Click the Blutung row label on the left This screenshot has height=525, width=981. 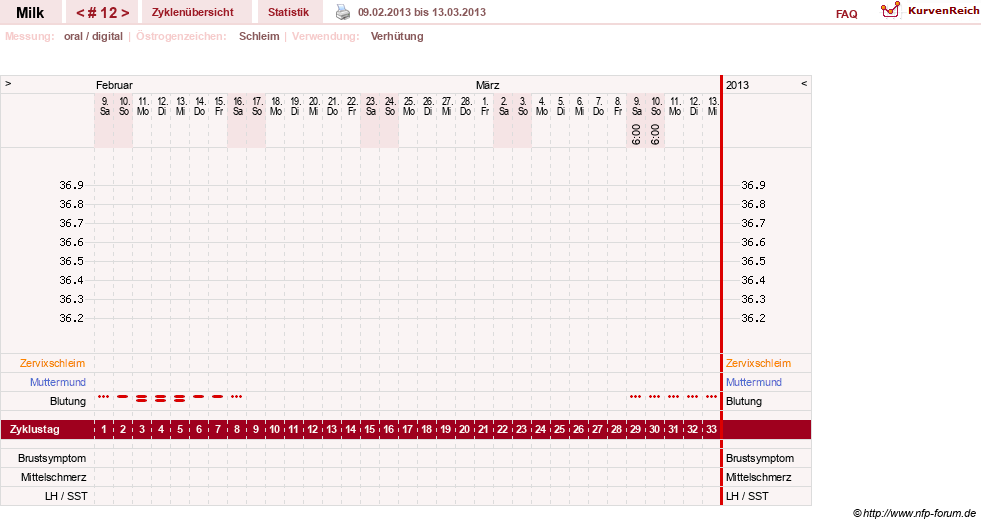pyautogui.click(x=68, y=400)
